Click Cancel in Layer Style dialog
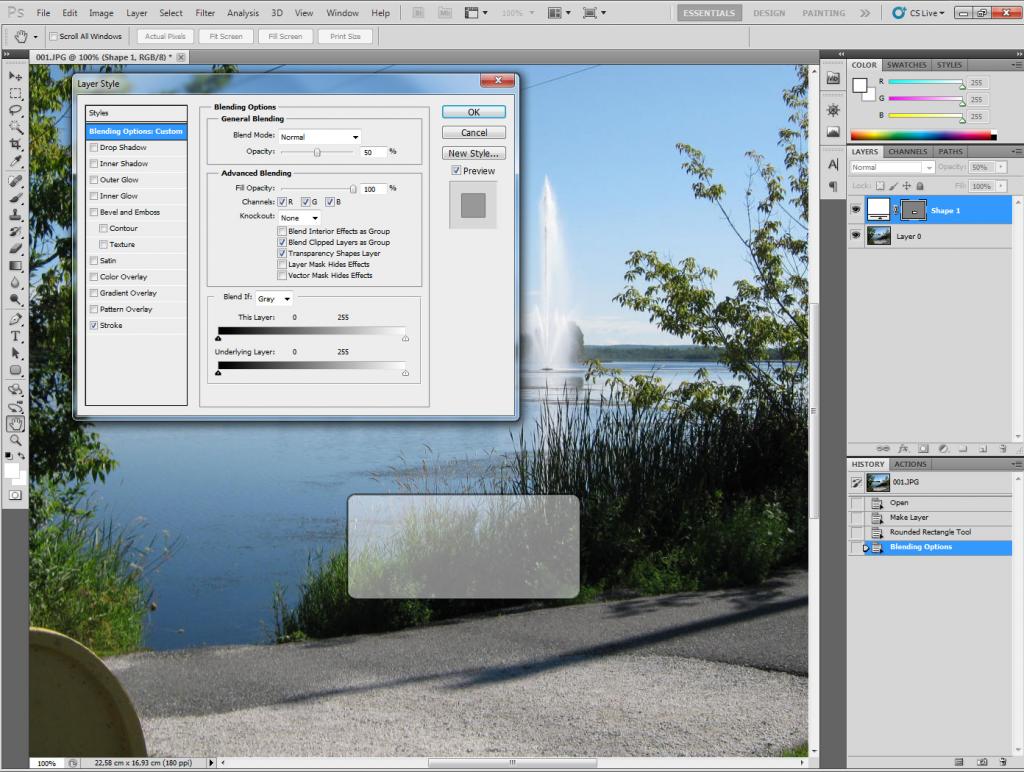Image resolution: width=1024 pixels, height=772 pixels. 473,133
